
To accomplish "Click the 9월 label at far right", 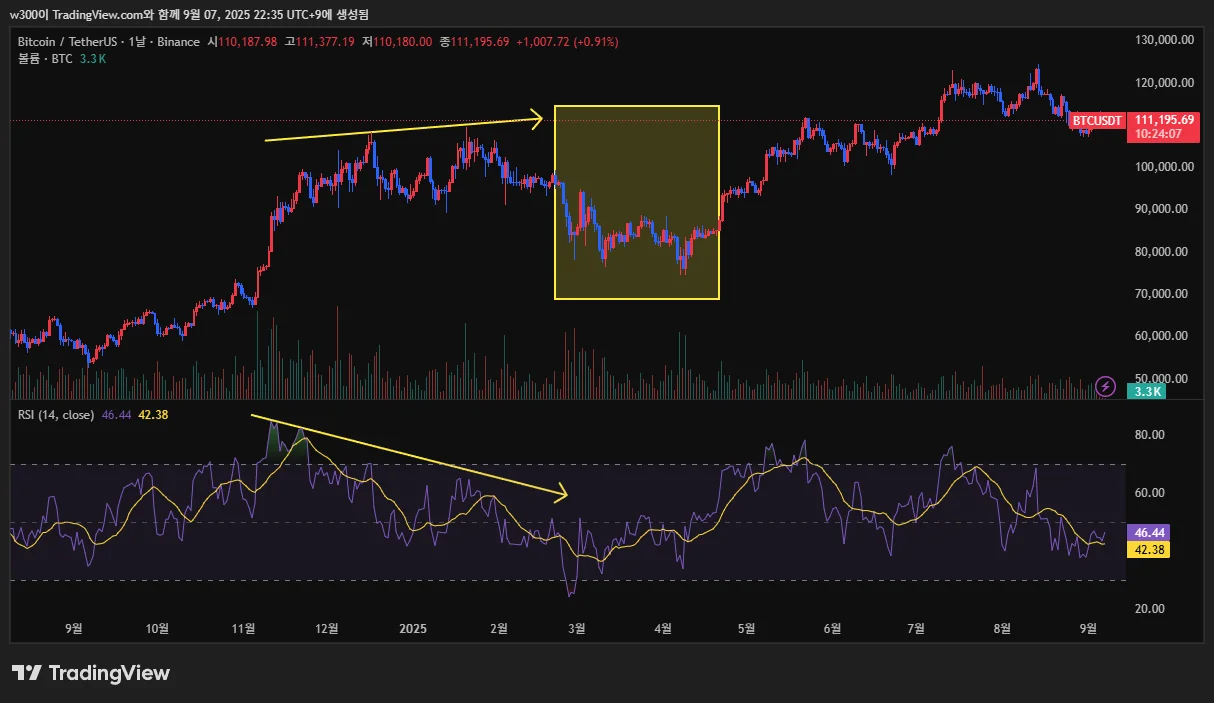I will click(1089, 628).
